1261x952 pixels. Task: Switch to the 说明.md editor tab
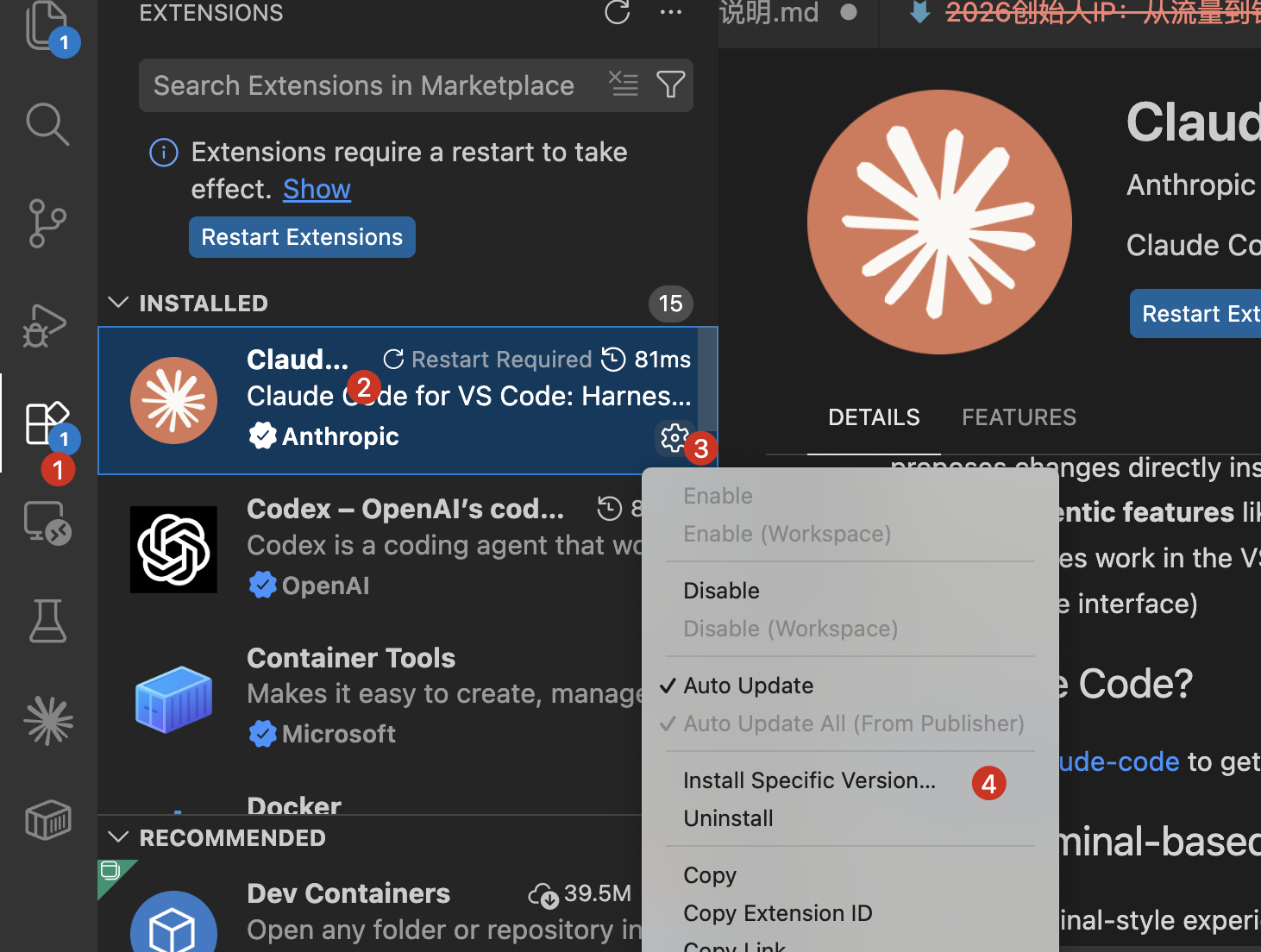[x=769, y=12]
